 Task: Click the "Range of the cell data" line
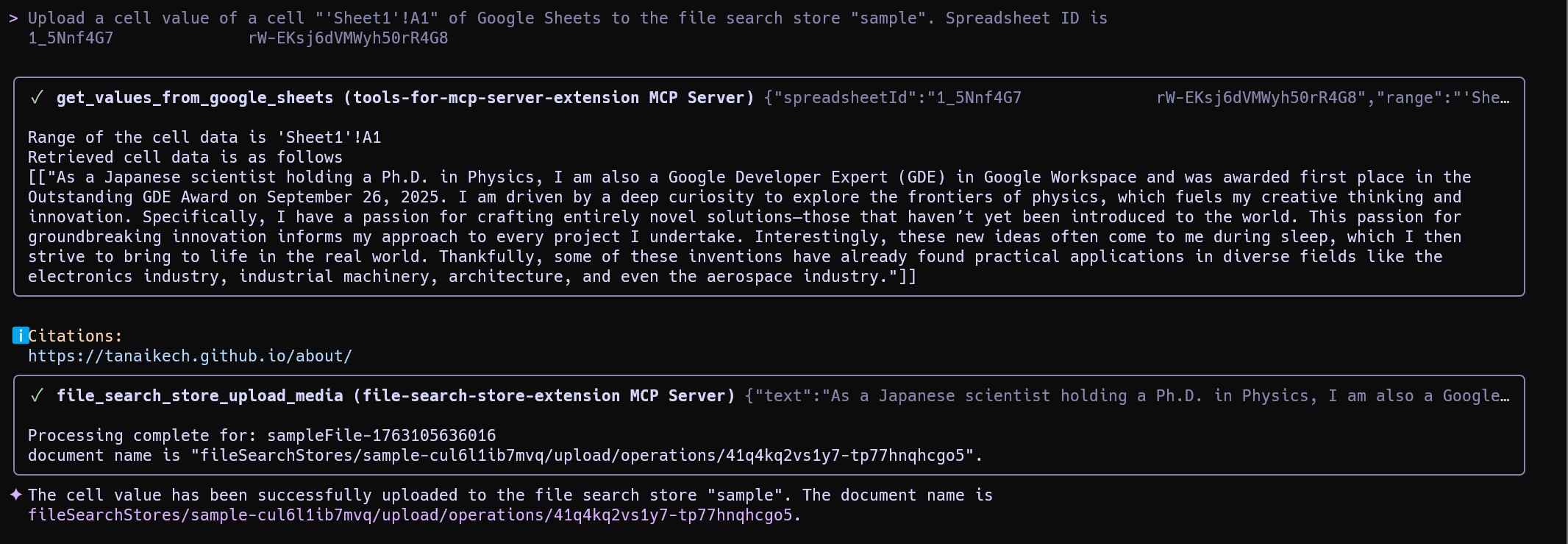pyautogui.click(x=204, y=138)
